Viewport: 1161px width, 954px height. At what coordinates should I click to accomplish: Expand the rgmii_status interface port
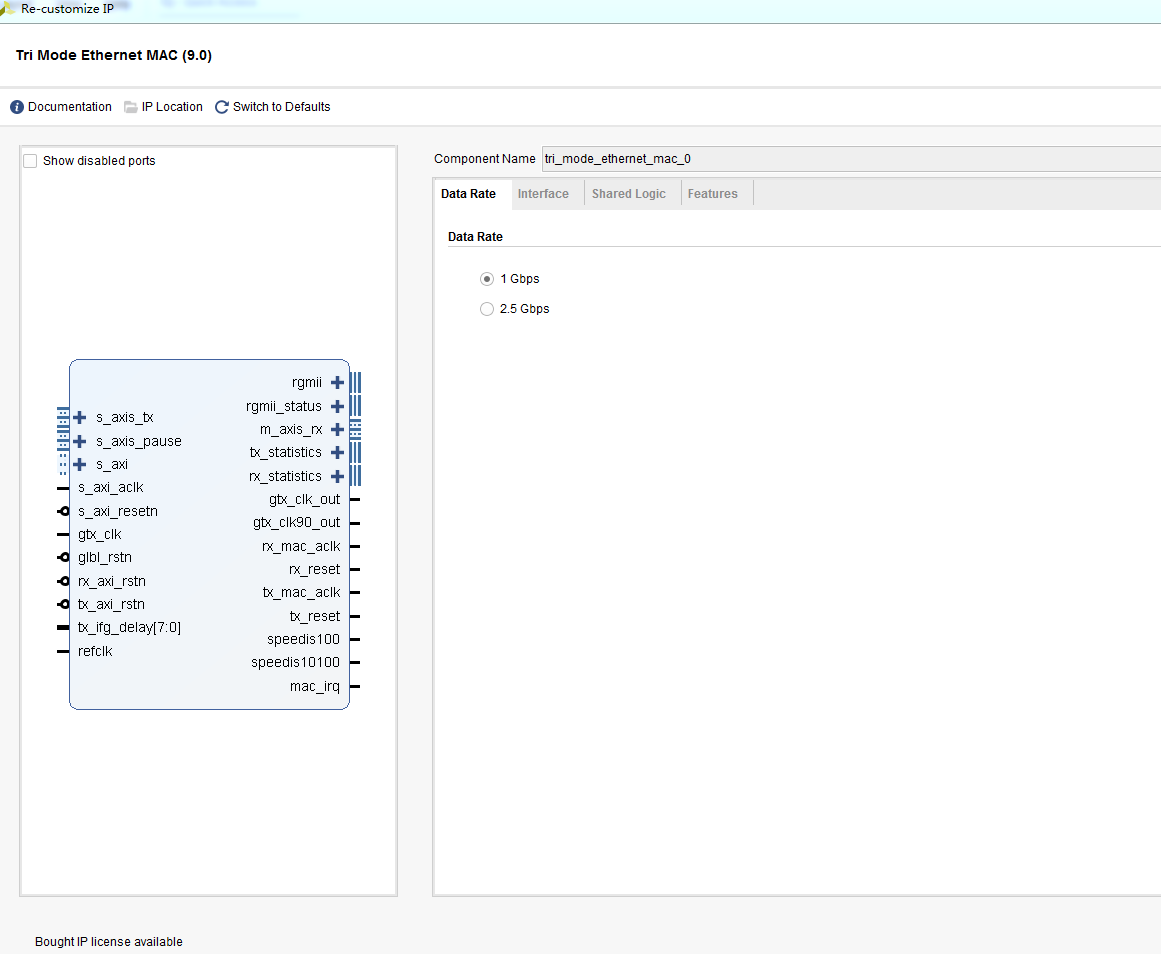(337, 407)
